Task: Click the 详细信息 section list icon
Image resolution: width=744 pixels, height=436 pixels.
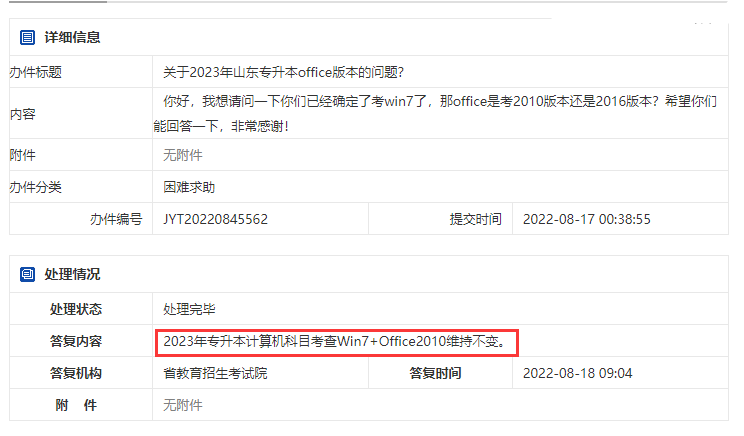Action: (x=27, y=37)
